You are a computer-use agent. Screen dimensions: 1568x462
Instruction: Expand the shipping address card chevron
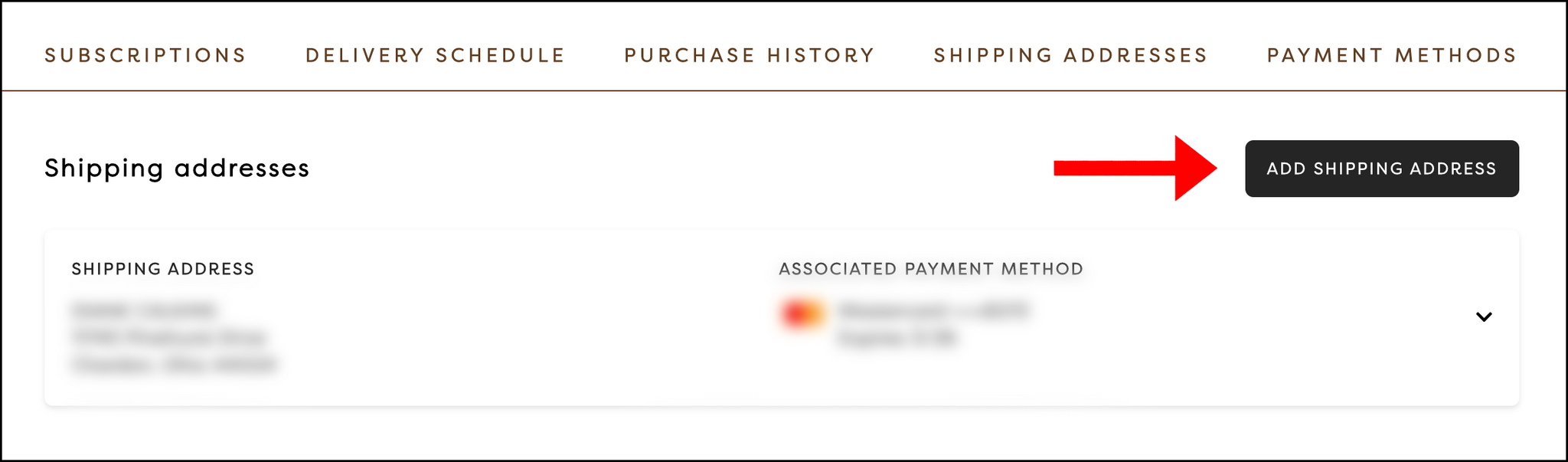click(x=1484, y=316)
